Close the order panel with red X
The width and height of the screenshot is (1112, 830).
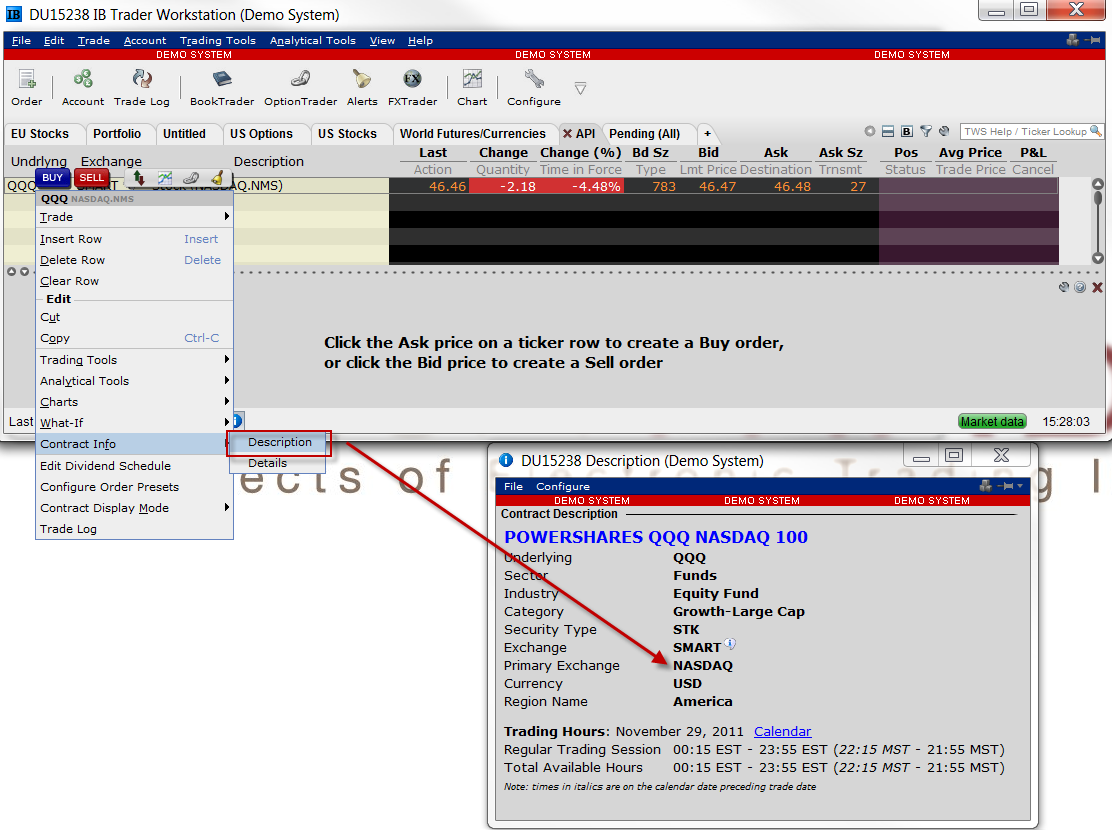tap(1097, 287)
